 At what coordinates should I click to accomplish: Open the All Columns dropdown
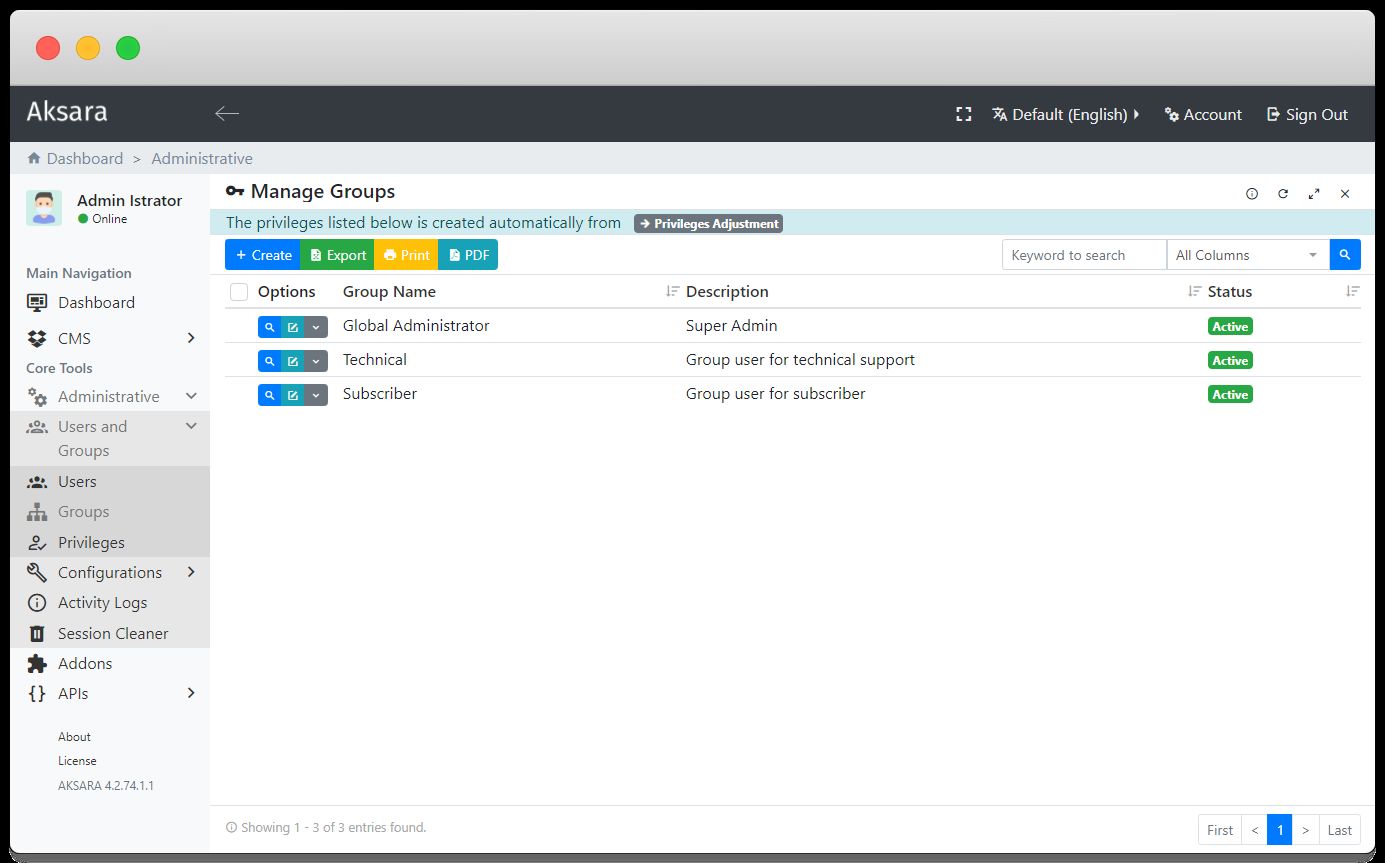coord(1247,255)
